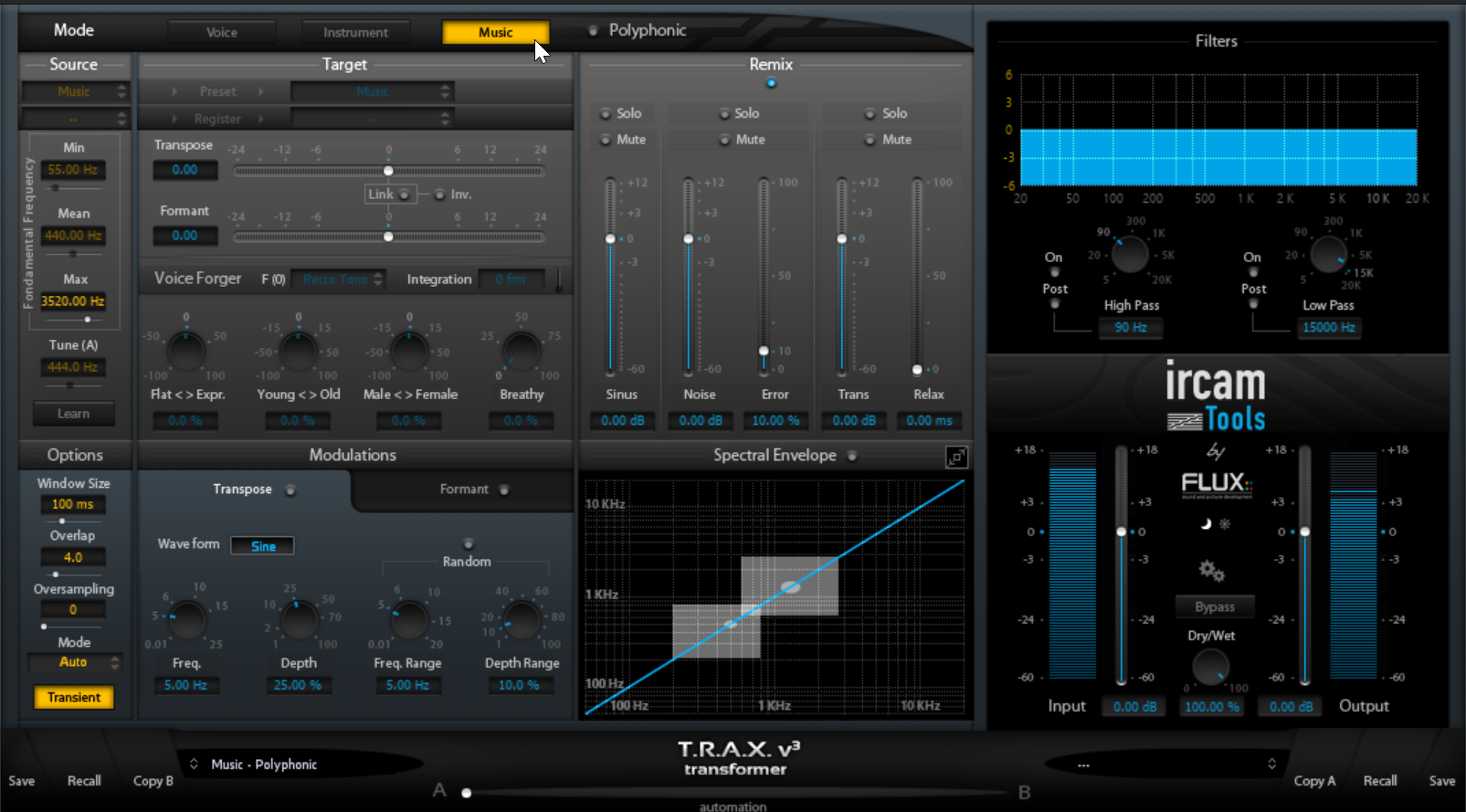Open the second Source dropdown showing dashes
This screenshot has height=812, width=1466.
tap(75, 119)
